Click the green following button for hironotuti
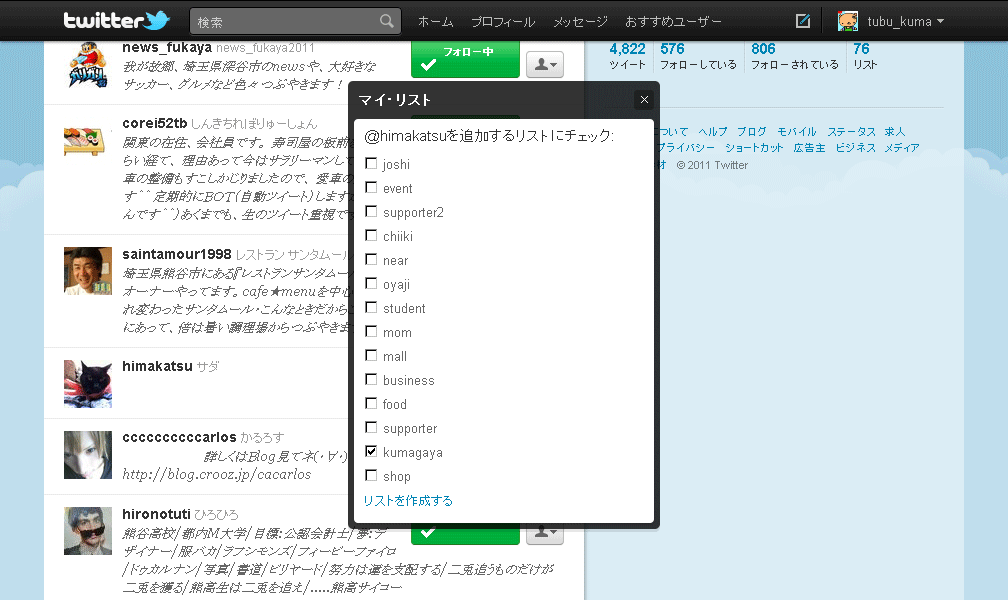Image resolution: width=1008 pixels, height=600 pixels. [465, 534]
